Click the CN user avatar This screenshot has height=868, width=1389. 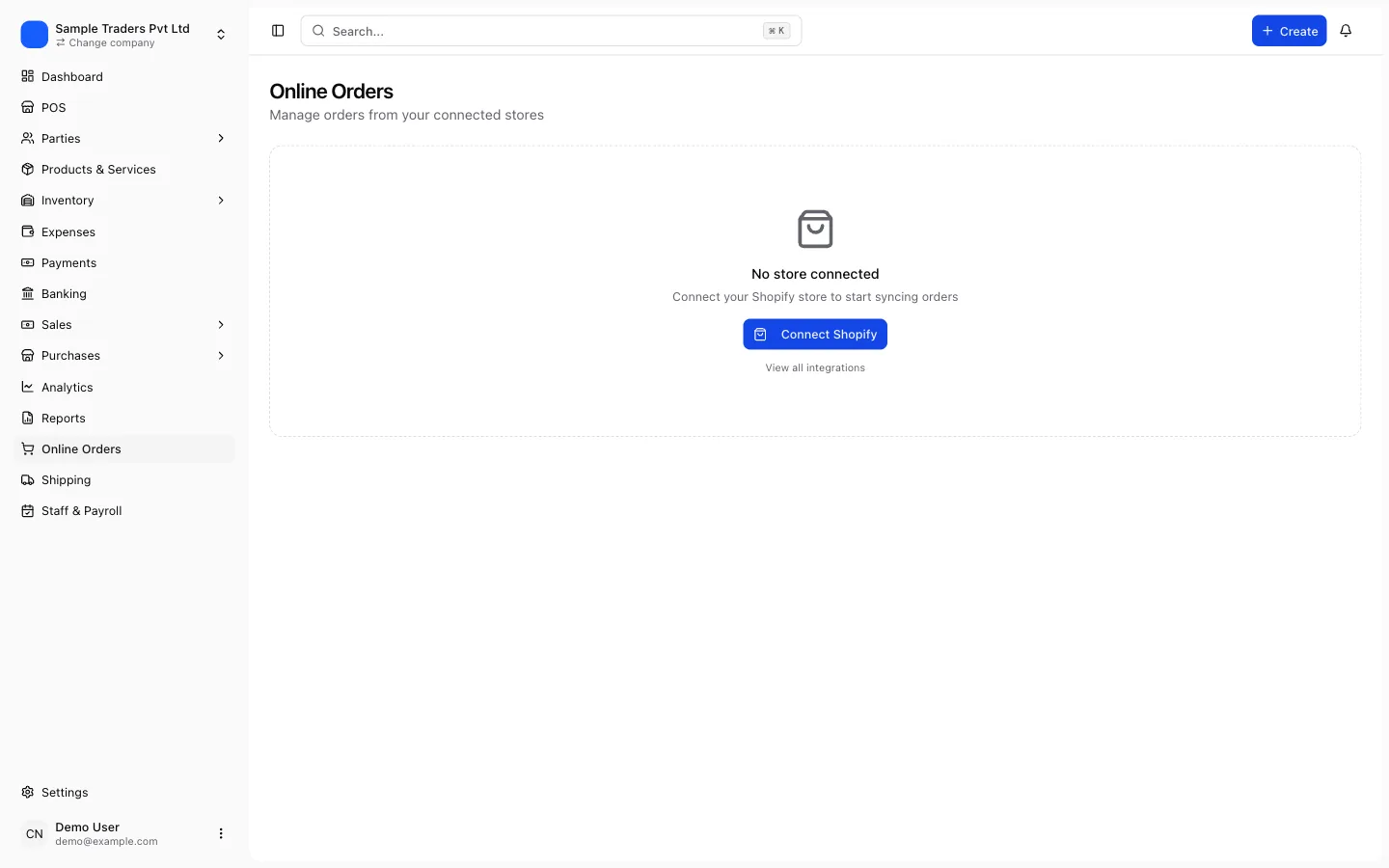coord(35,833)
